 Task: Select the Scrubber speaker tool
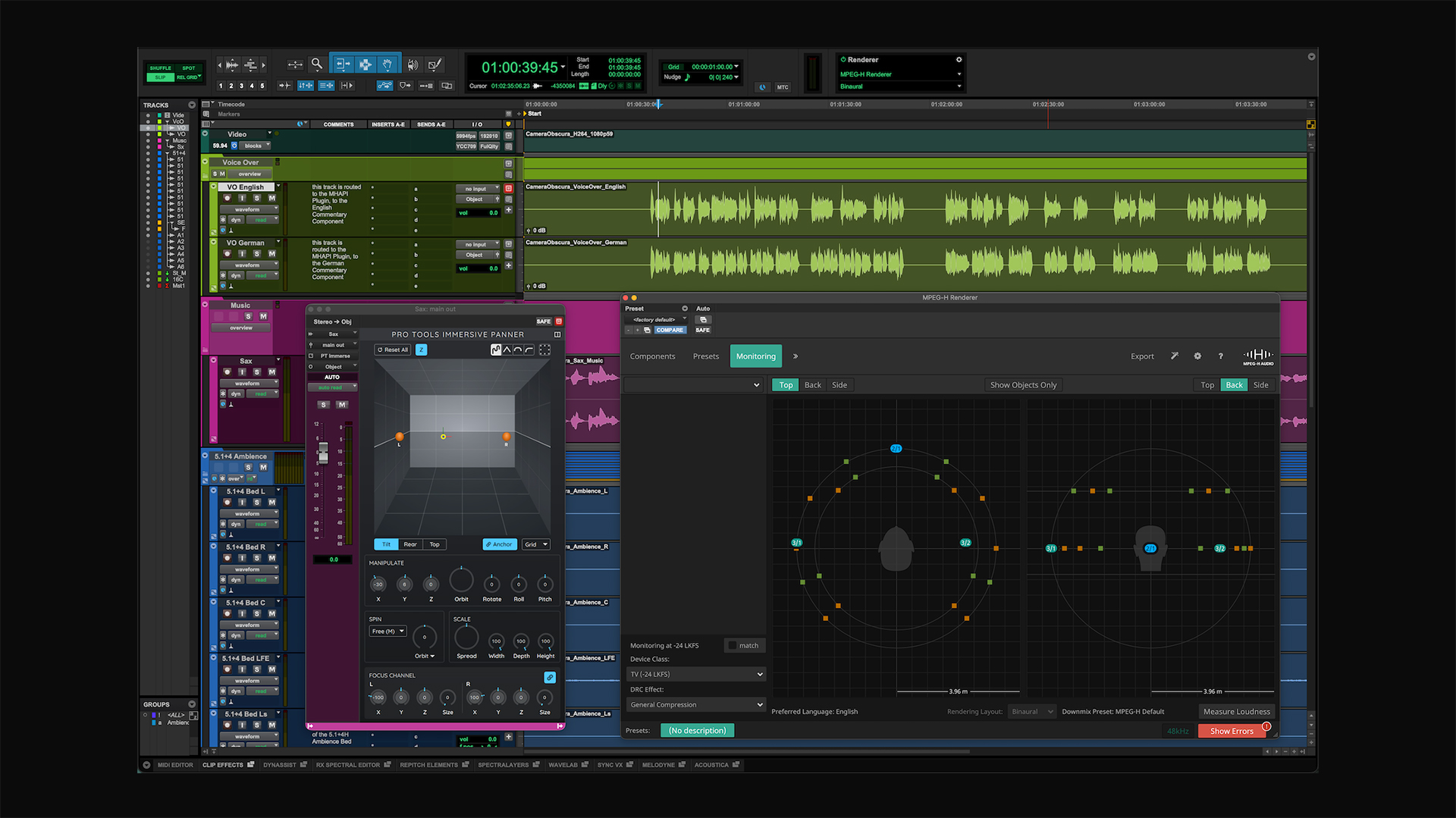pyautogui.click(x=413, y=64)
